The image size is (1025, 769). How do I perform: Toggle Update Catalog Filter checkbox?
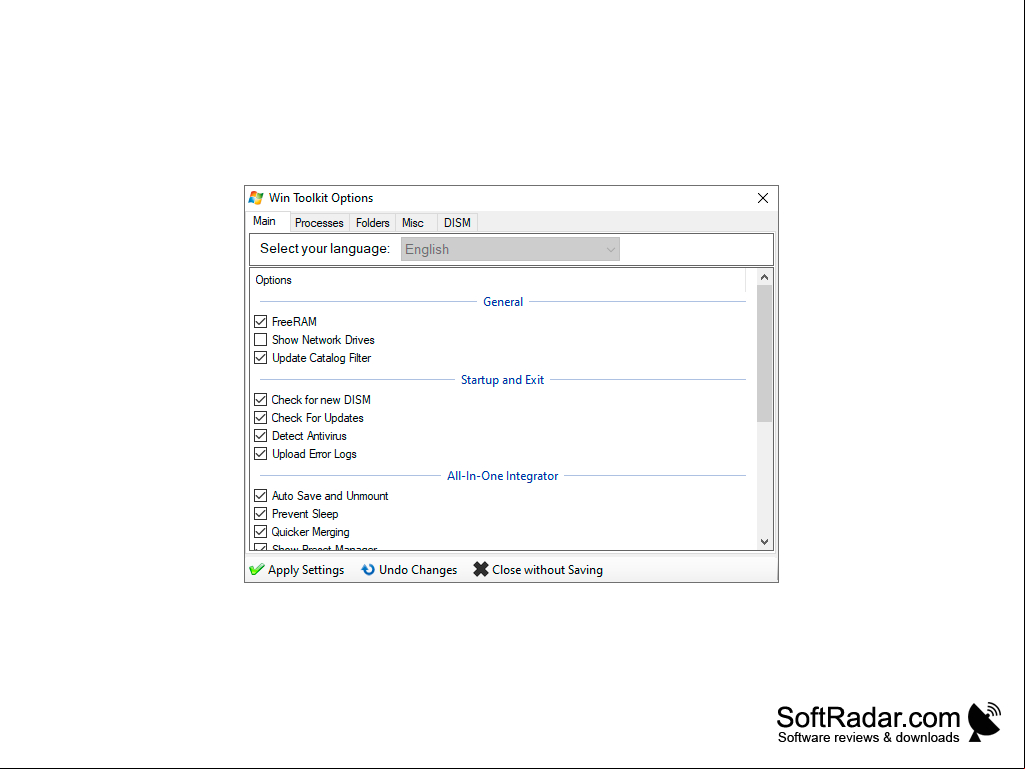click(x=260, y=358)
